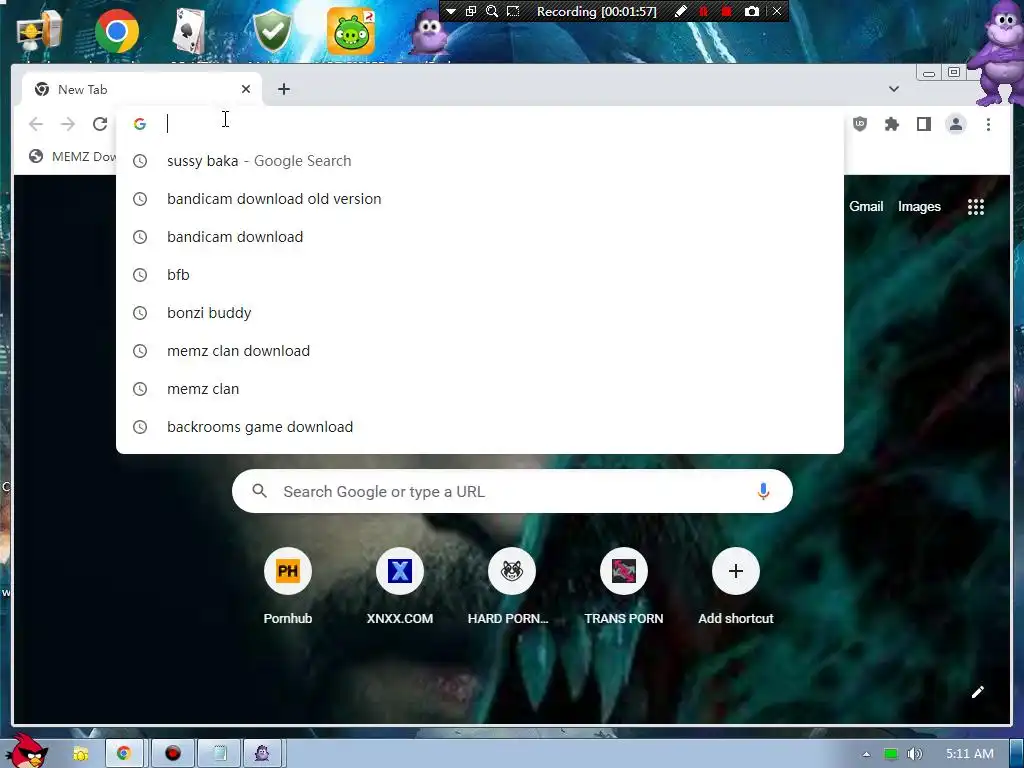Toggle the Chrome side panel icon
Viewport: 1024px width, 768px height.
click(923, 123)
